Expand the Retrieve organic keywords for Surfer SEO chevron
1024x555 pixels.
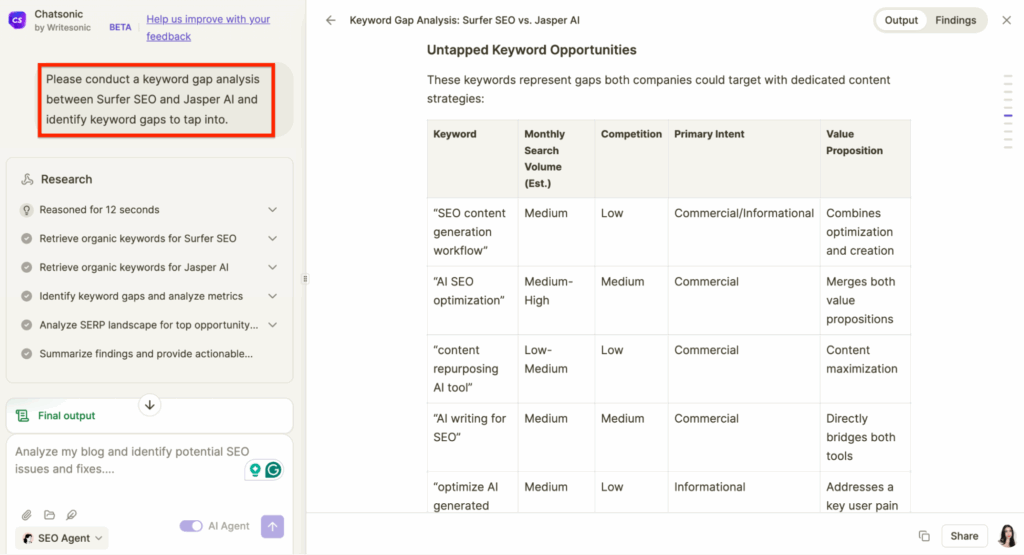272,238
